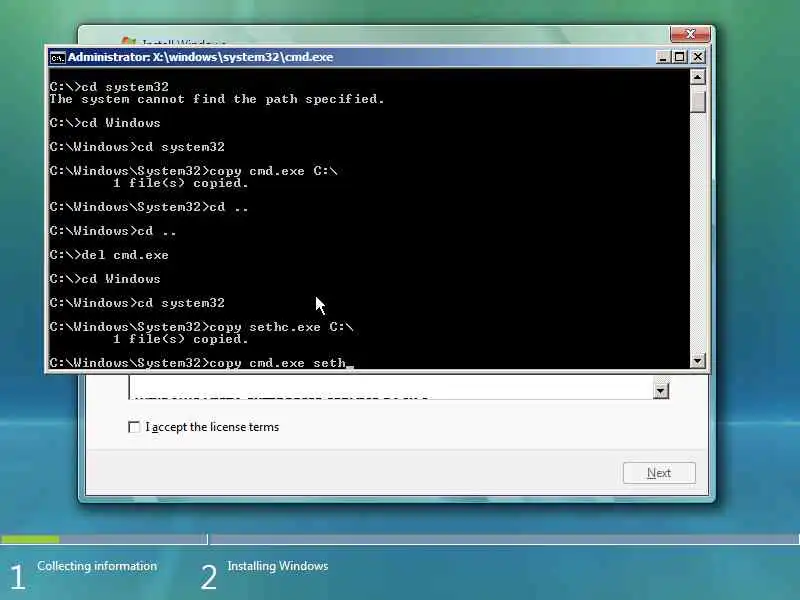Click 'The system cannot find the path specified.' line
The image size is (800, 600).
[x=217, y=99]
